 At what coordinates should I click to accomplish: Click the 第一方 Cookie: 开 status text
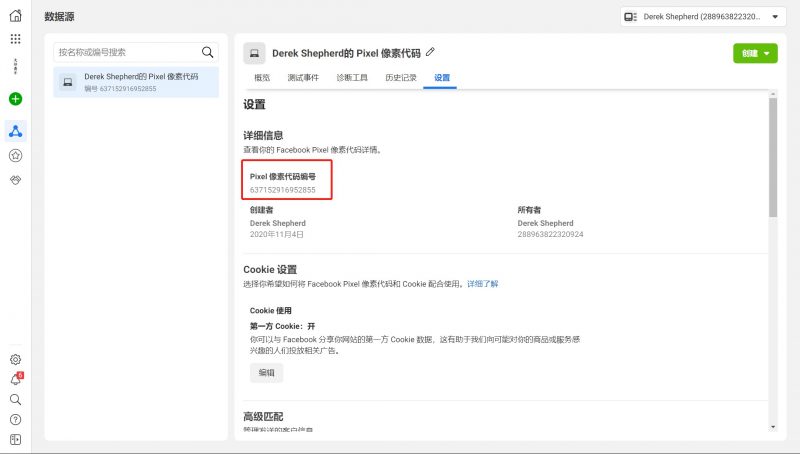[x=282, y=326]
